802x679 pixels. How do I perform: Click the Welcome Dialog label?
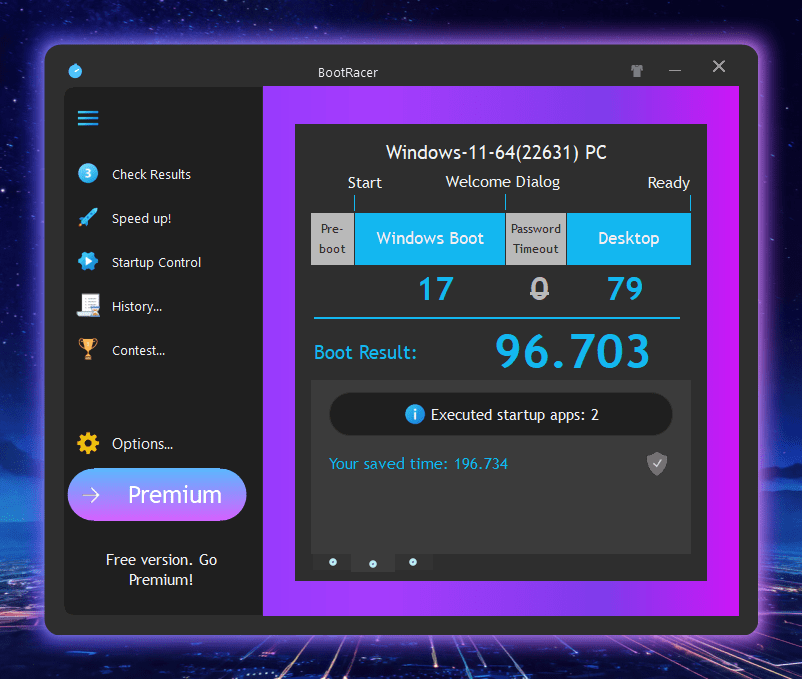[x=503, y=182]
